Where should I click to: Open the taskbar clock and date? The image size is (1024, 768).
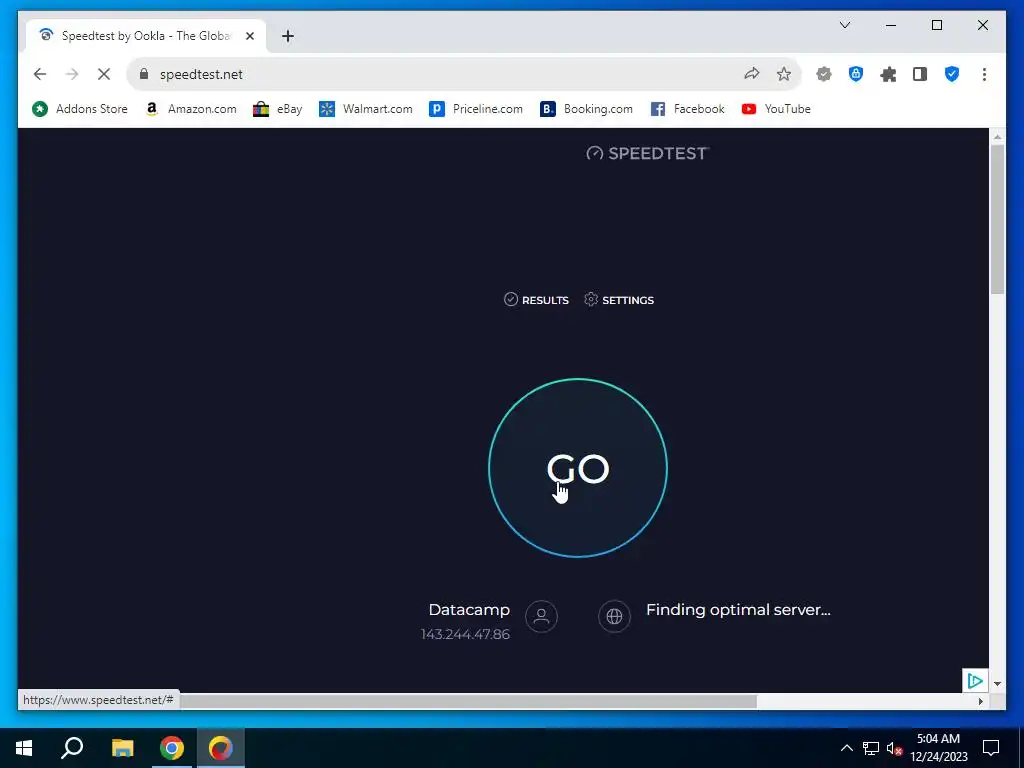pos(938,748)
